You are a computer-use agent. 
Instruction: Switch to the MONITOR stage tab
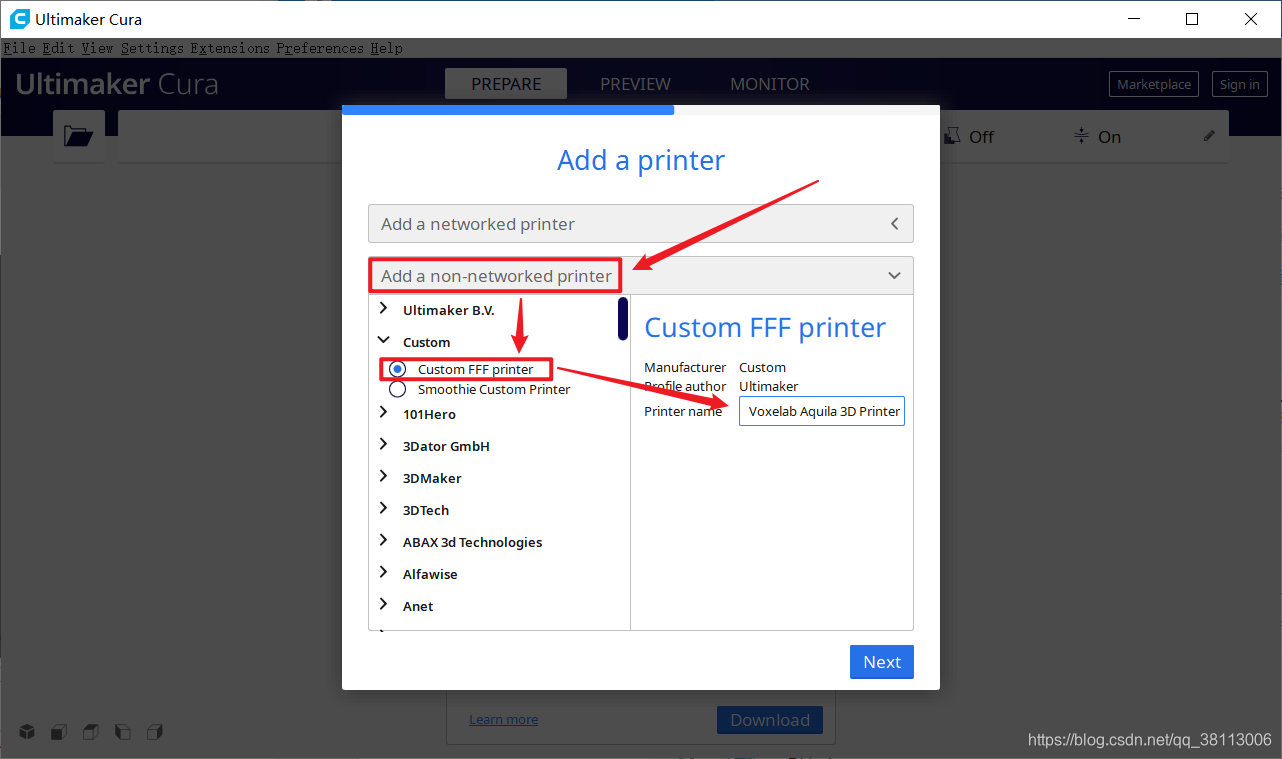(770, 84)
